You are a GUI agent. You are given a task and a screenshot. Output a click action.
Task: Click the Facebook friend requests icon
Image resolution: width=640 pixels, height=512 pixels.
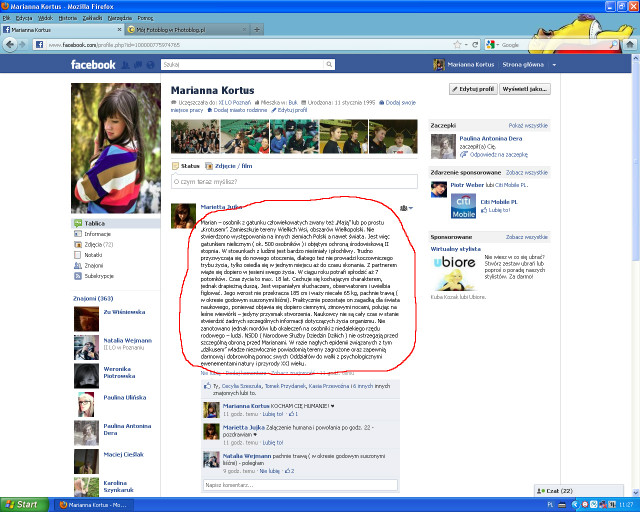click(x=126, y=65)
